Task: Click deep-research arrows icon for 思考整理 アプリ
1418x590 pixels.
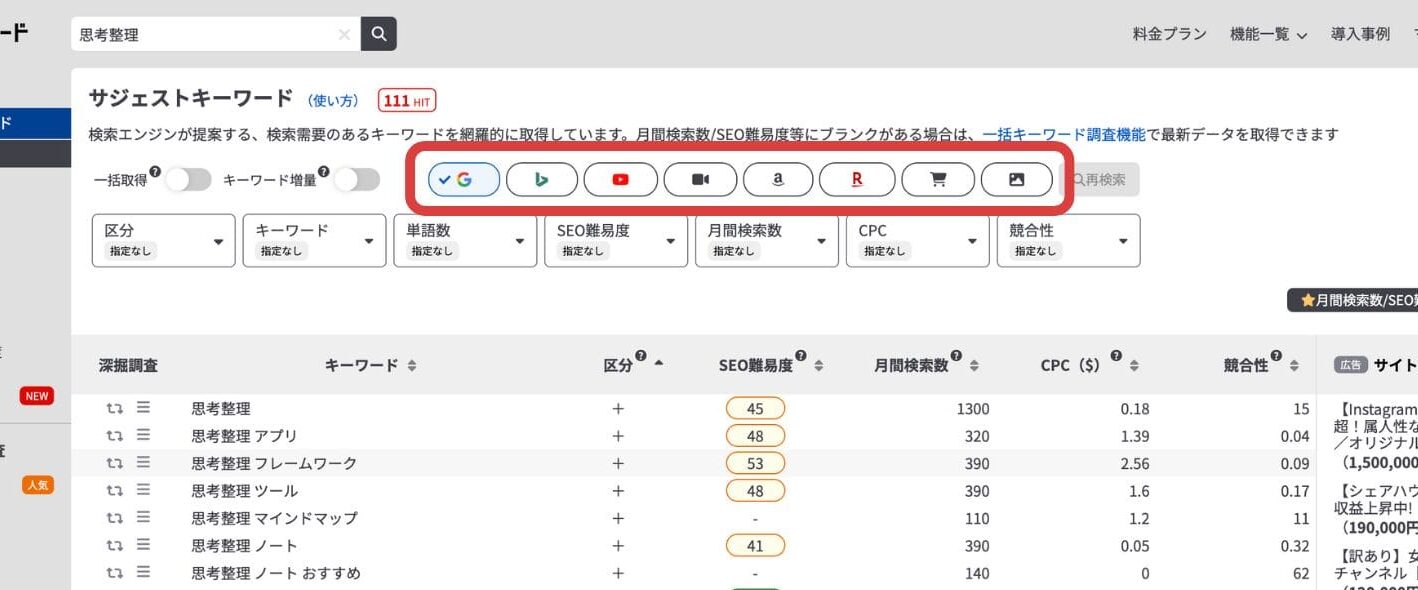Action: tap(115, 436)
